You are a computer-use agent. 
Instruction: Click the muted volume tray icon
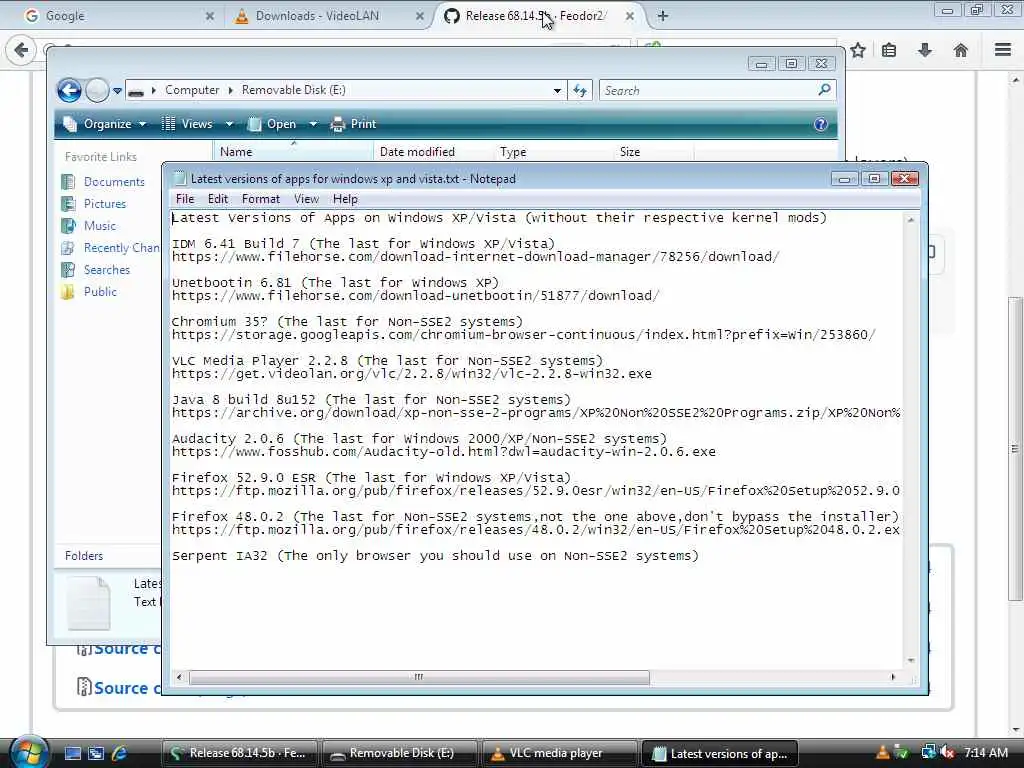[x=948, y=753]
